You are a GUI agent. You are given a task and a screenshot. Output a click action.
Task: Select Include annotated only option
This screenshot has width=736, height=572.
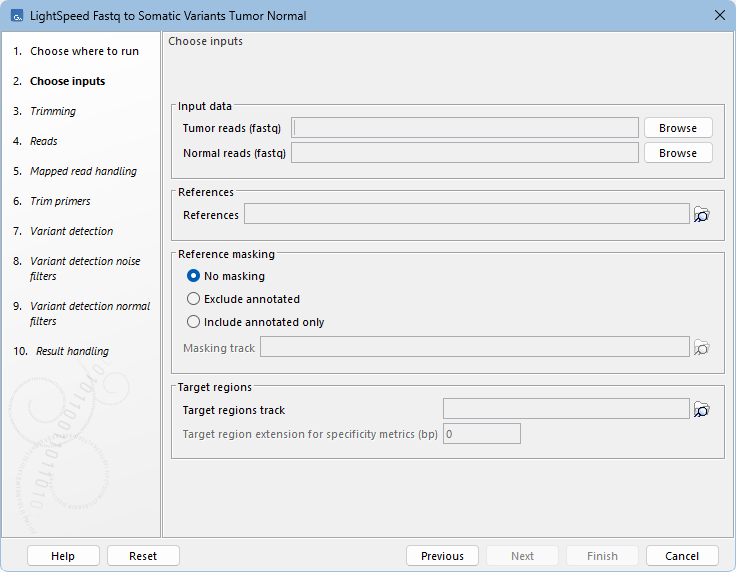click(x=193, y=322)
